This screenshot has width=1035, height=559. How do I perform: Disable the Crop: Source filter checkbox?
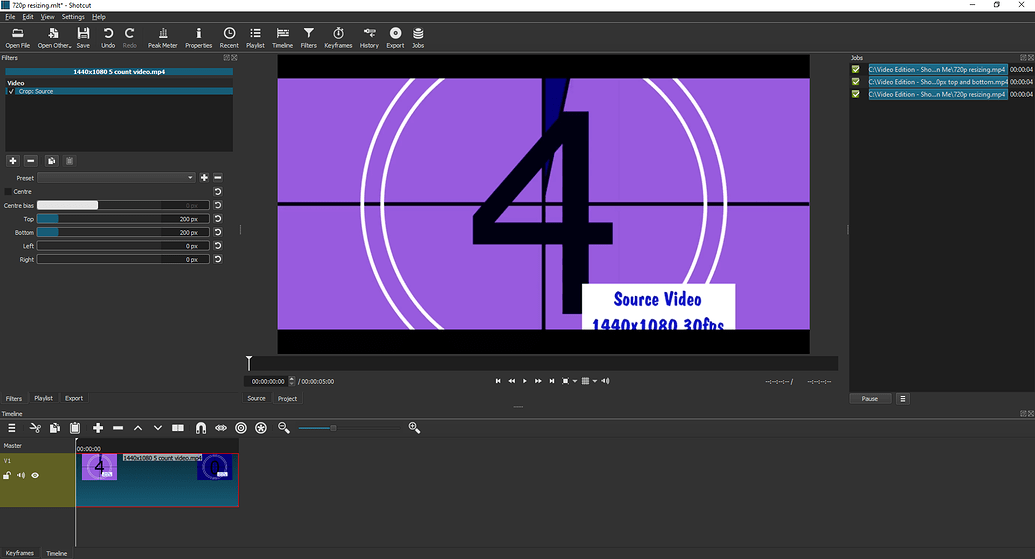(x=11, y=92)
